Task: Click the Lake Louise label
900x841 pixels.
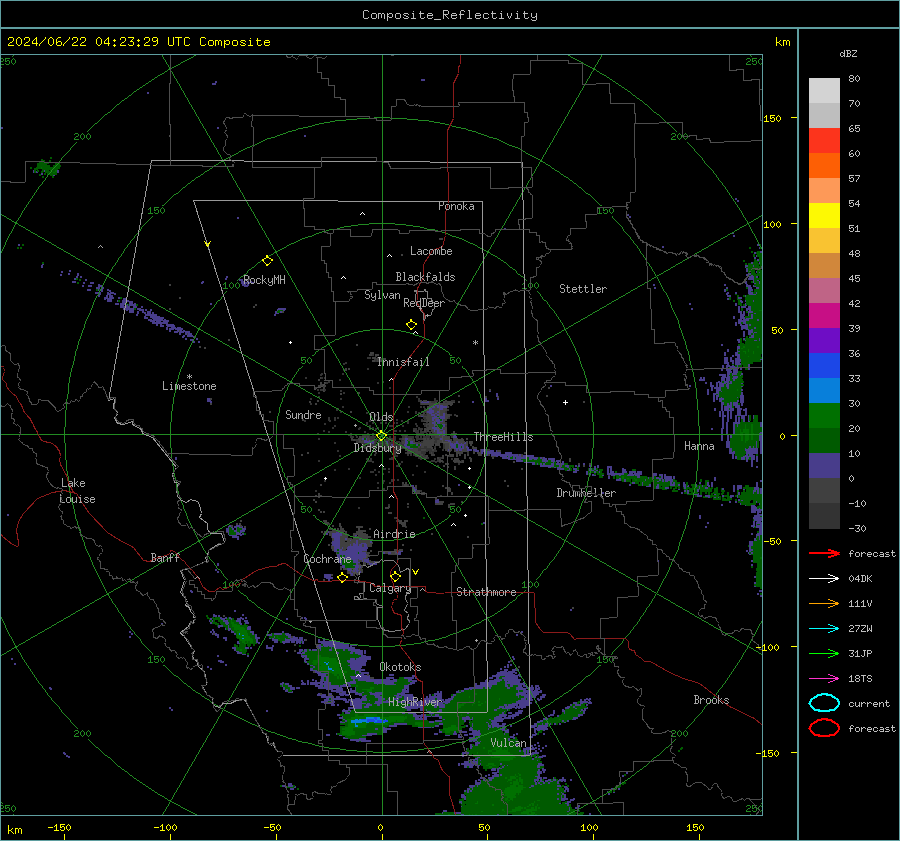Action: (x=77, y=491)
